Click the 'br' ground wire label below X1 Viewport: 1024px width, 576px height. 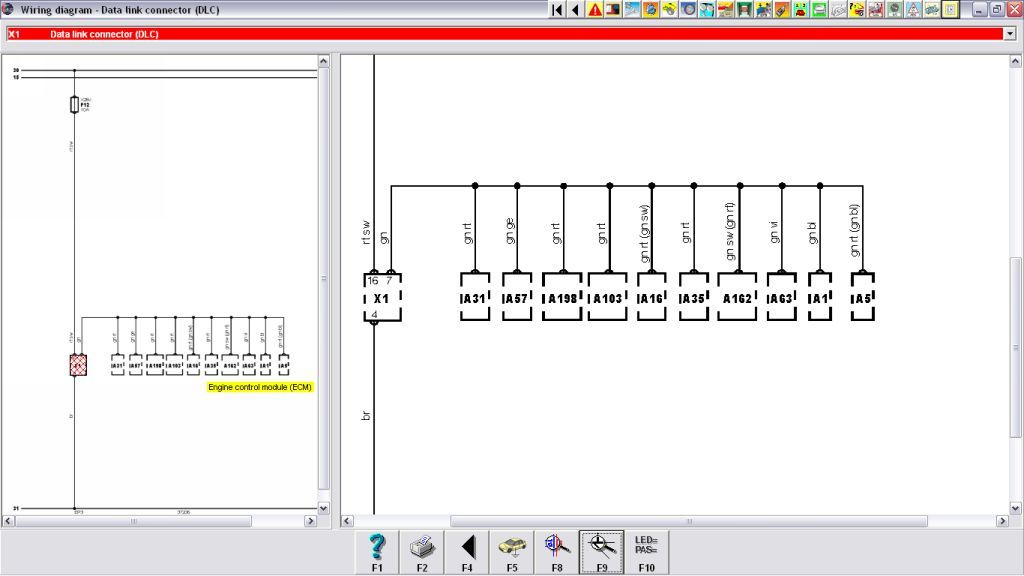(366, 415)
